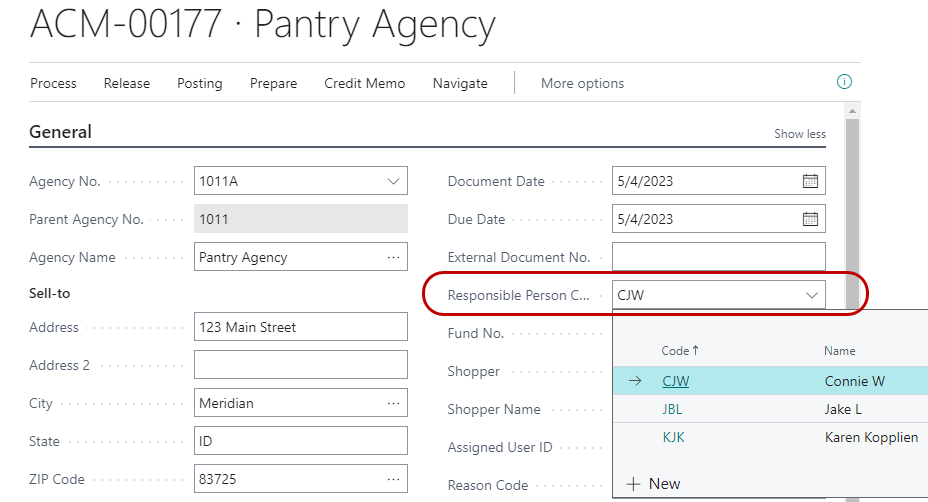Image resolution: width=928 pixels, height=502 pixels.
Task: Click the plus icon beside New
Action: tap(632, 484)
